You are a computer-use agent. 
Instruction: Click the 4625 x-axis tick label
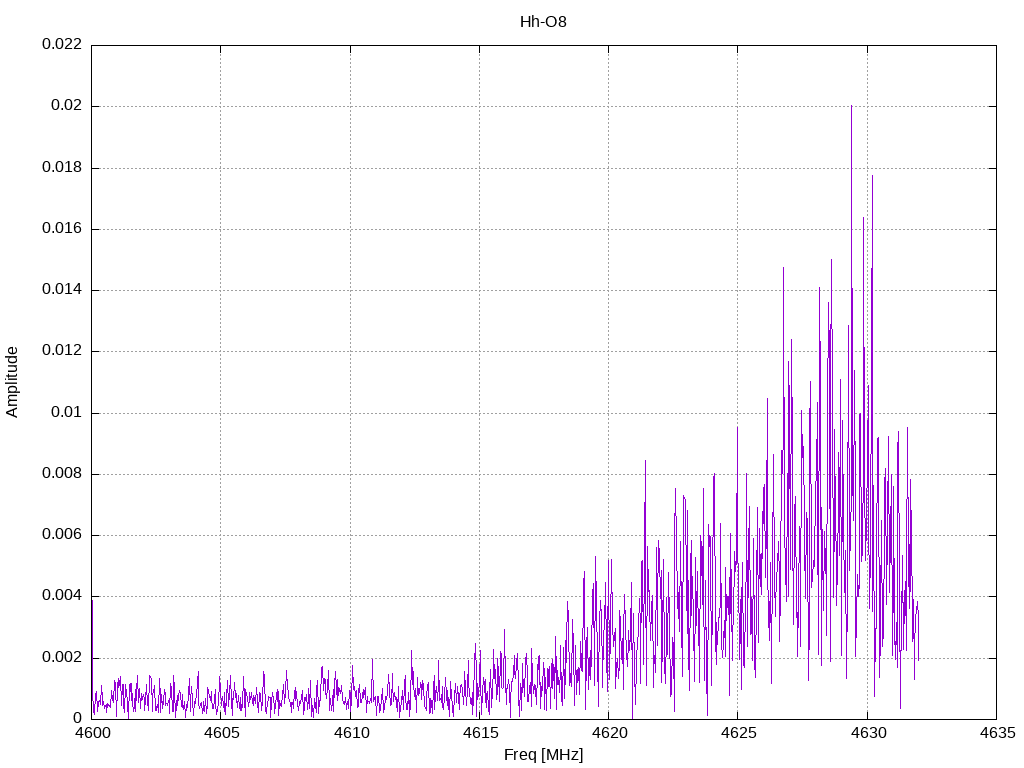(737, 734)
